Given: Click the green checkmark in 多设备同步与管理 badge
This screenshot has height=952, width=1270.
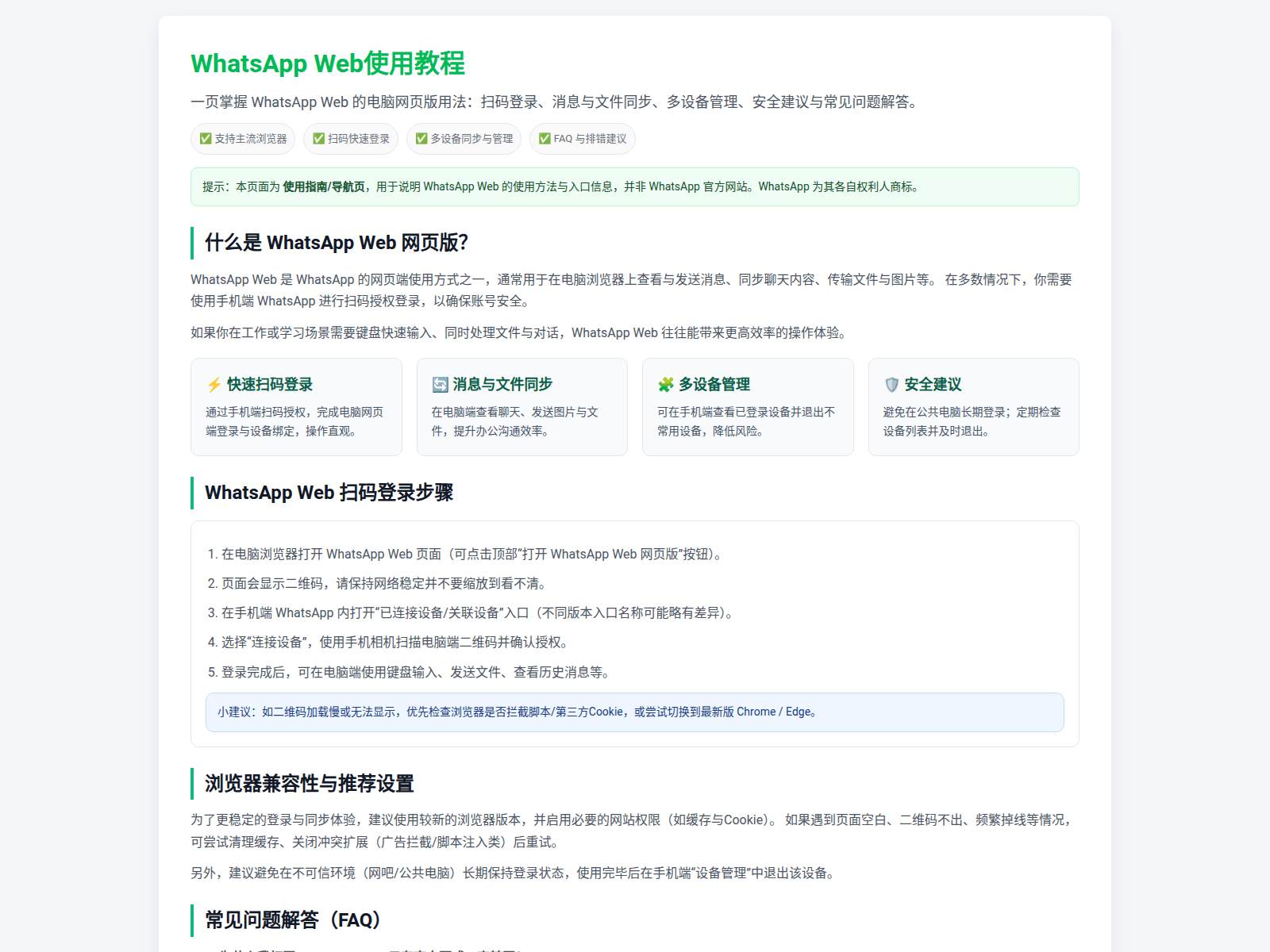Looking at the screenshot, I should click(x=421, y=139).
